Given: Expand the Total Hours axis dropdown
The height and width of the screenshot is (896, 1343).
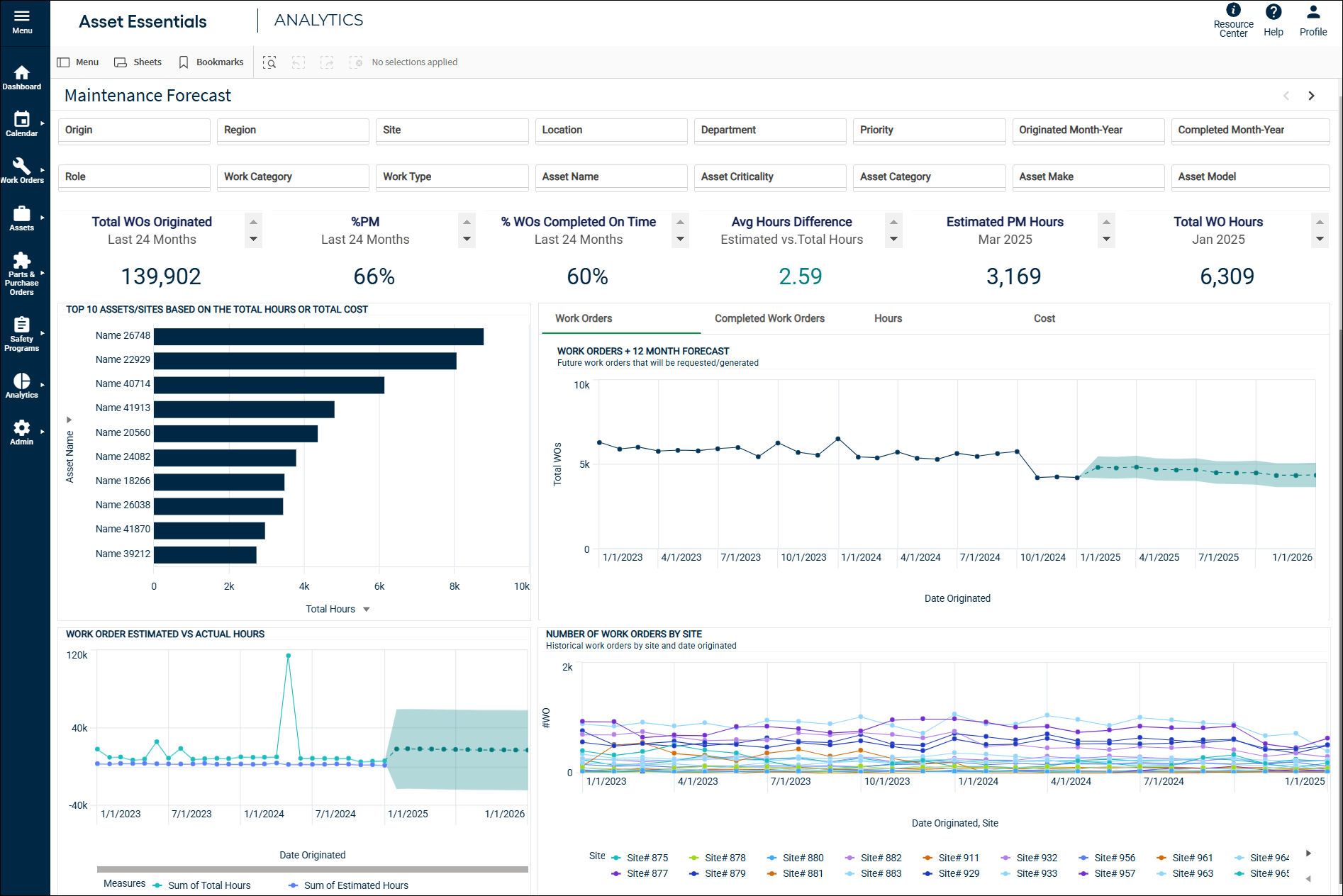Looking at the screenshot, I should pos(366,609).
